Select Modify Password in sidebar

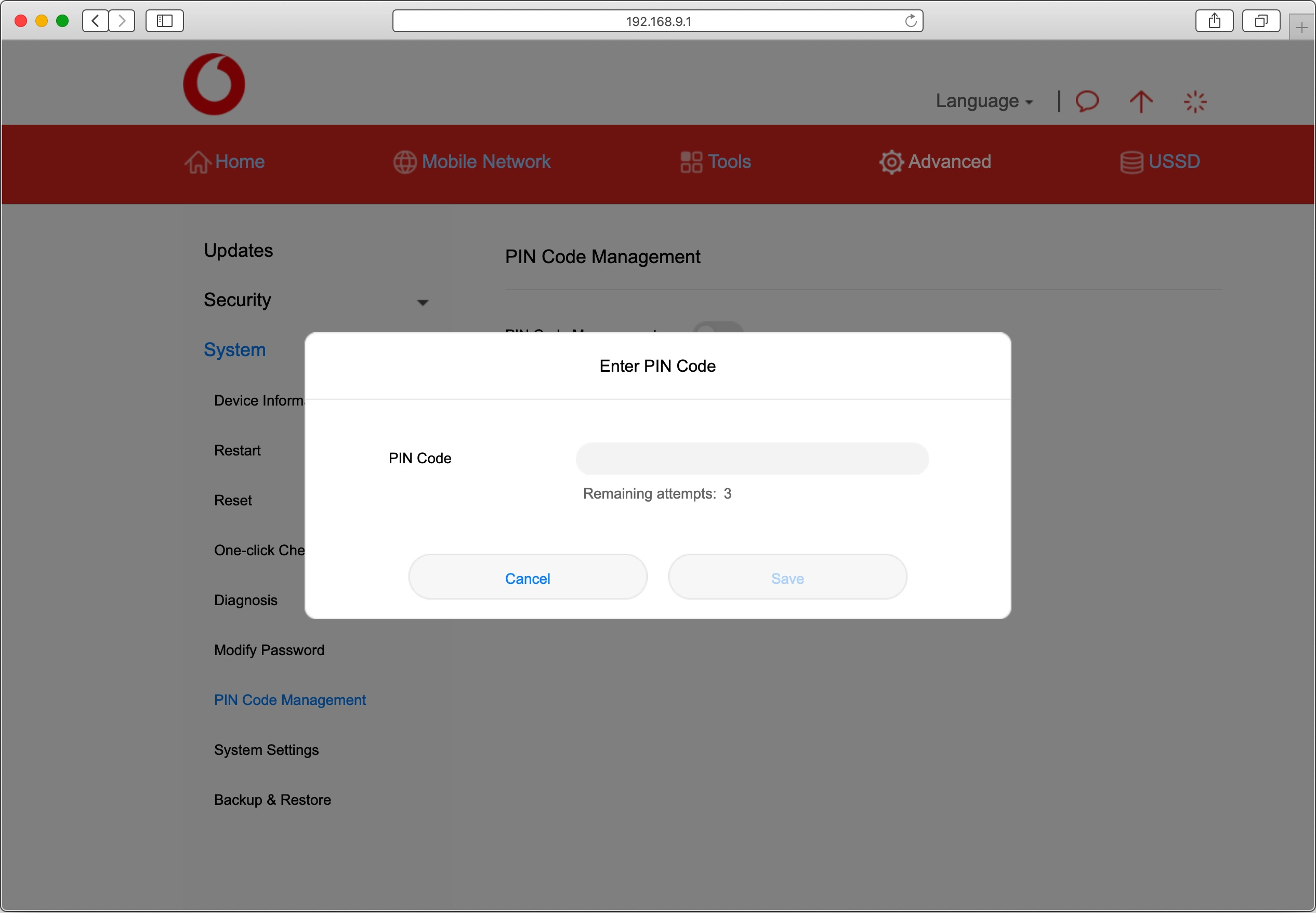(269, 650)
